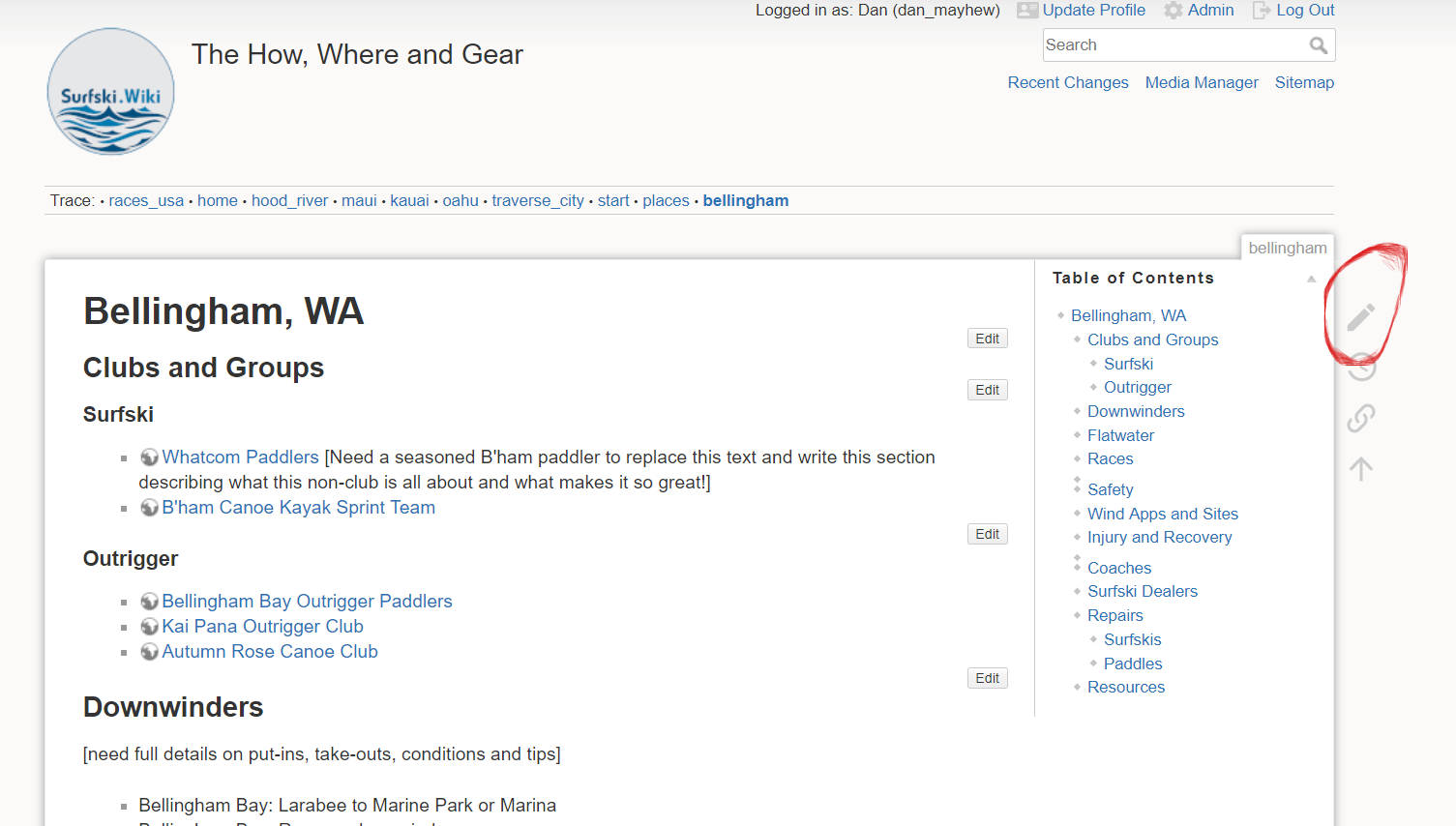Click into the Search field

click(1173, 45)
